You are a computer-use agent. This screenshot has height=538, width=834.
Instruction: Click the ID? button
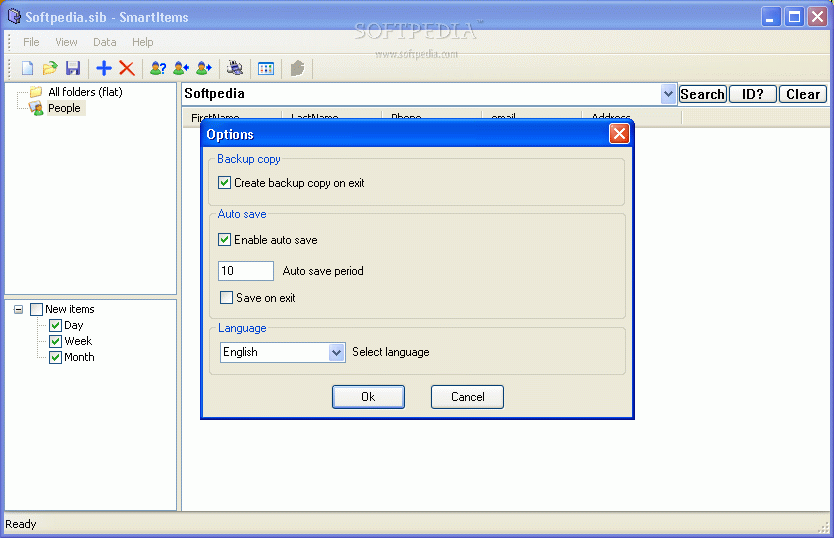pyautogui.click(x=753, y=94)
